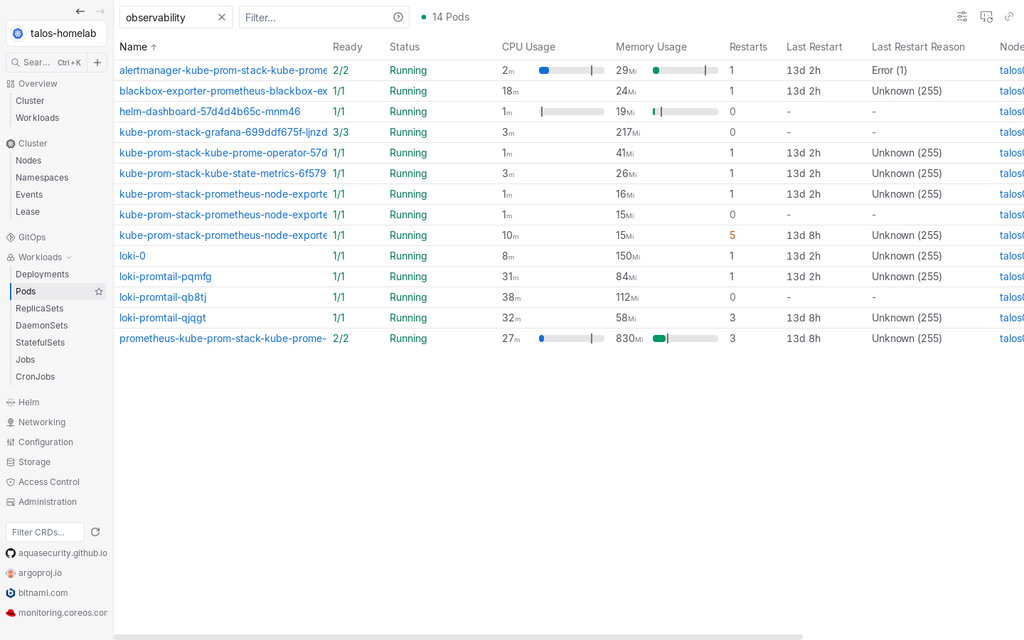Open Nodes in the sidebar
Image resolution: width=1024 pixels, height=640 pixels.
coord(28,160)
